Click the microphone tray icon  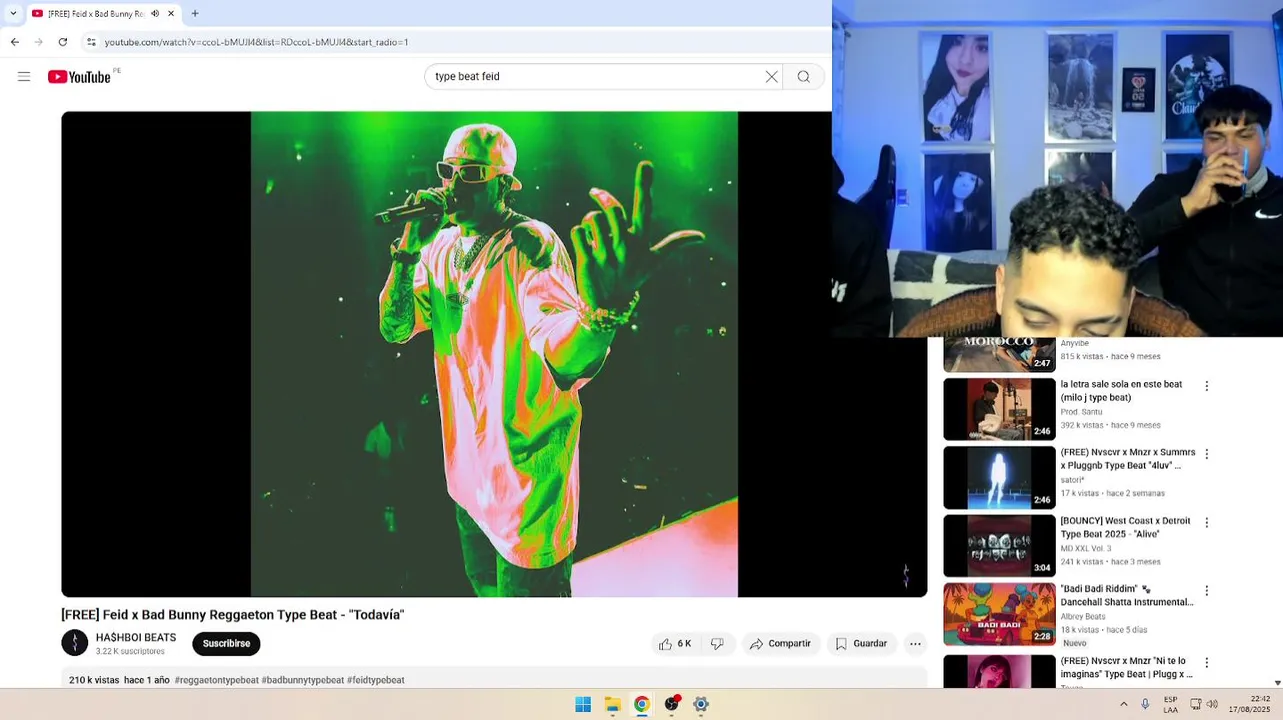[x=1145, y=704]
